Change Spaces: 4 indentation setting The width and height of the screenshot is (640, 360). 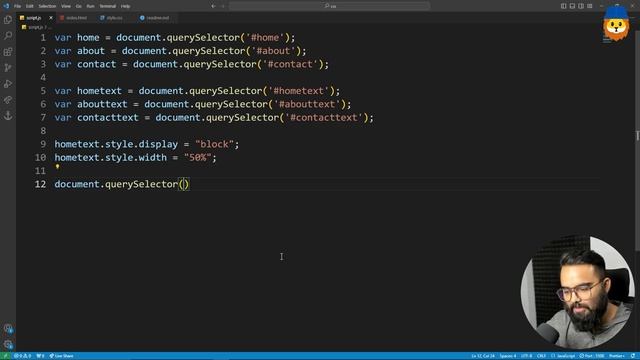click(508, 356)
